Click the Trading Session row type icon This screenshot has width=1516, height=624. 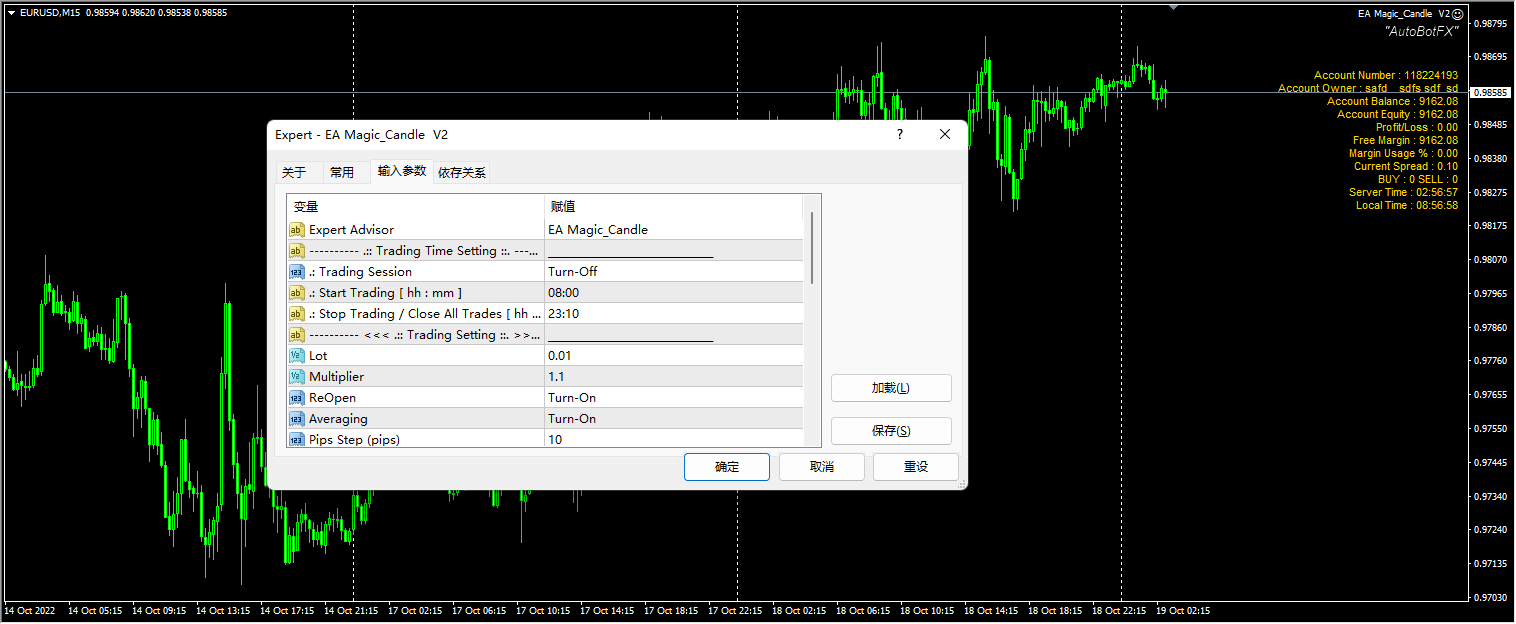point(296,272)
